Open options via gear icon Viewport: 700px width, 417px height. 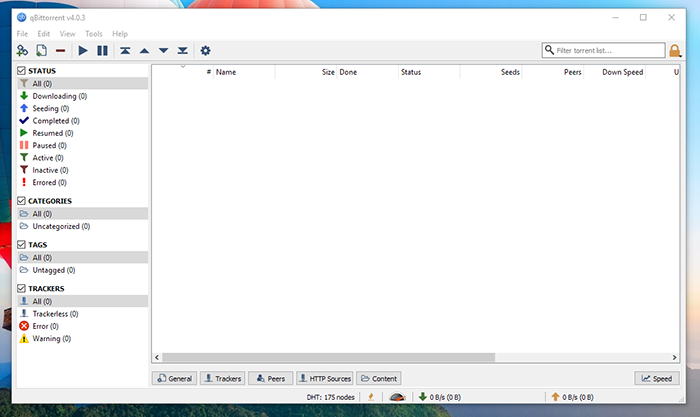[205, 50]
